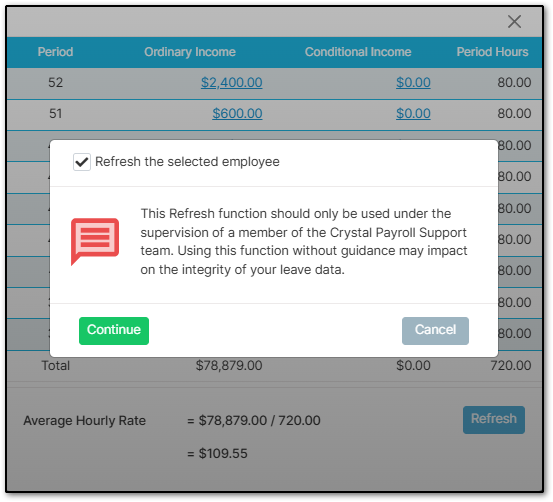Select the period 51 row number

pyautogui.click(x=55, y=114)
